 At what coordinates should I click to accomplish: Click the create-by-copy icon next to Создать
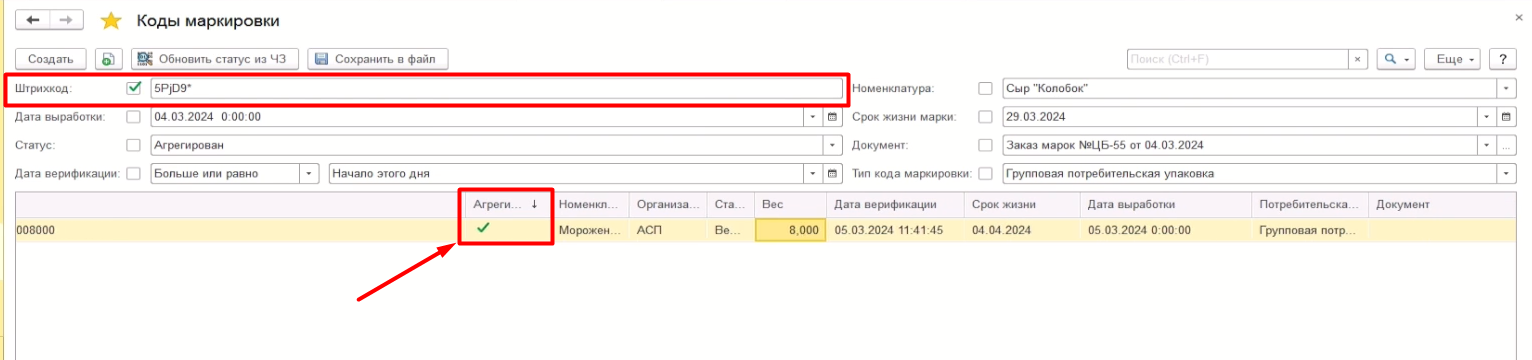click(x=109, y=59)
